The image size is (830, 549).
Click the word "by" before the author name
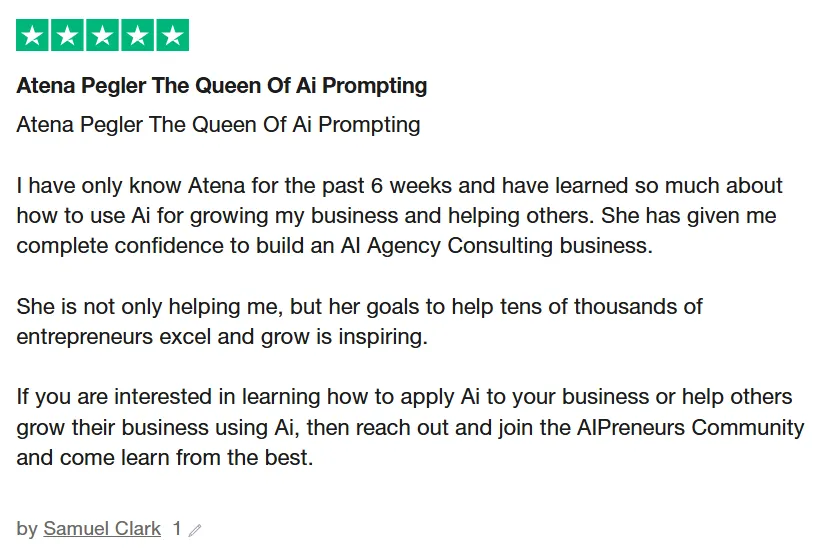point(27,529)
